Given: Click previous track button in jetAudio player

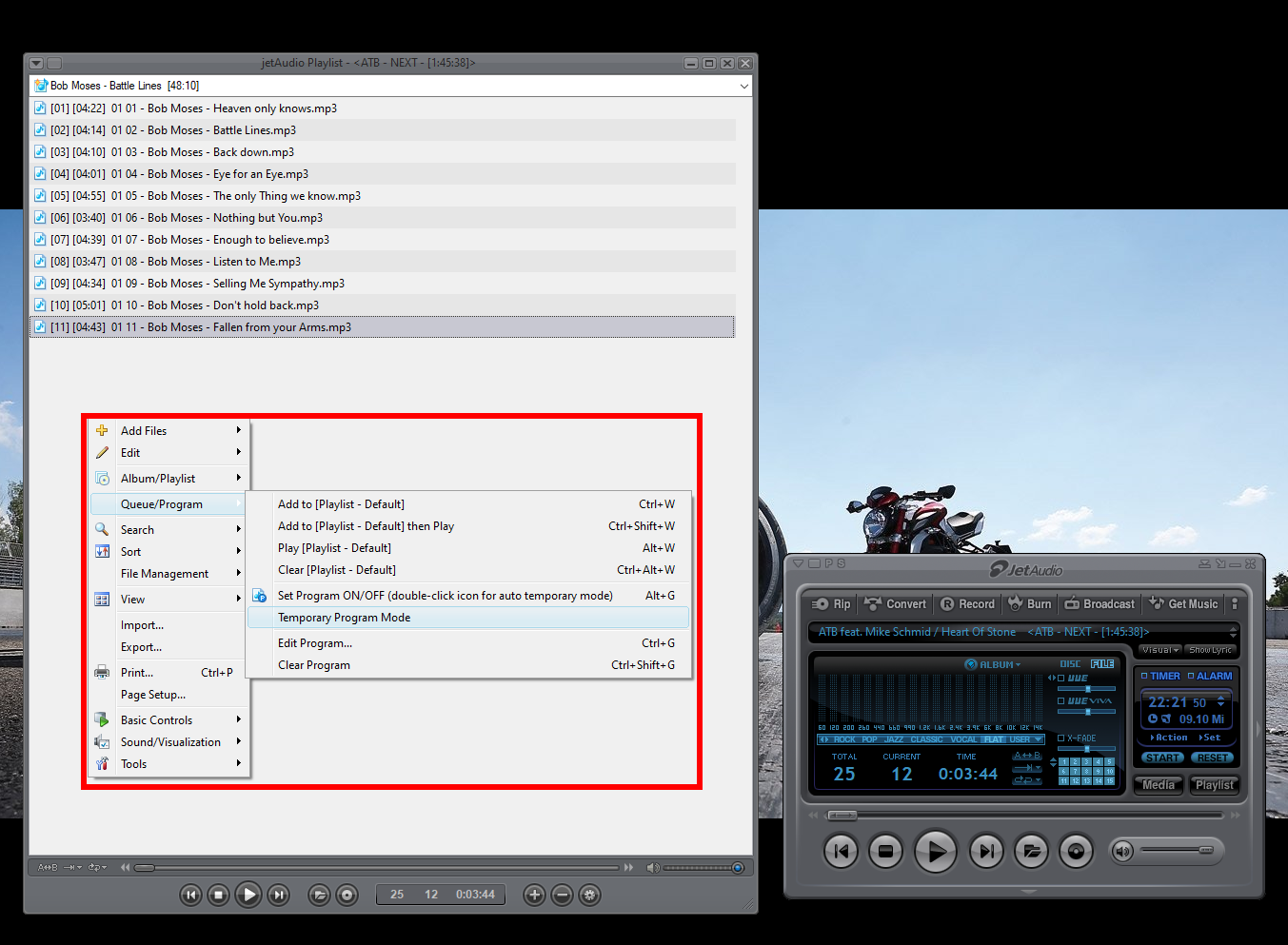Looking at the screenshot, I should tap(841, 851).
